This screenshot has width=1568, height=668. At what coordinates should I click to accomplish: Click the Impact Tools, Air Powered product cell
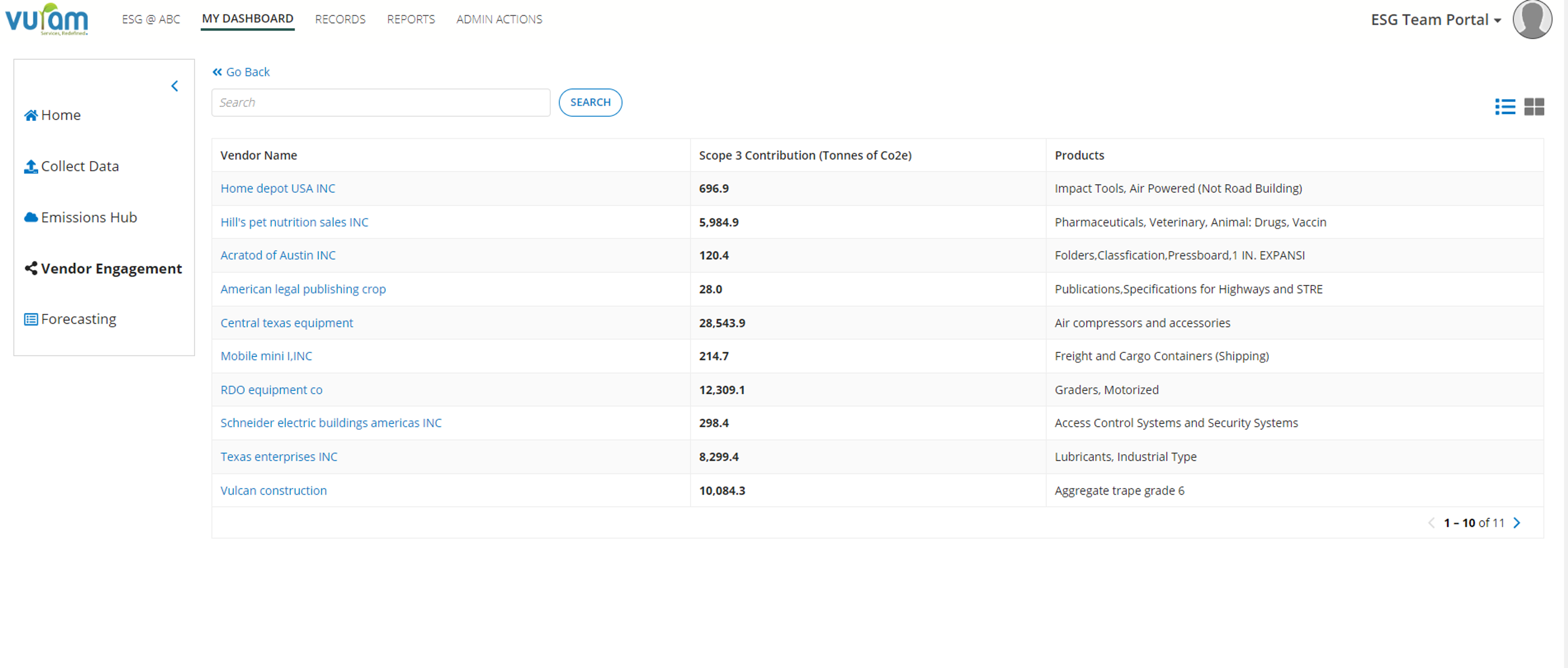(1178, 189)
